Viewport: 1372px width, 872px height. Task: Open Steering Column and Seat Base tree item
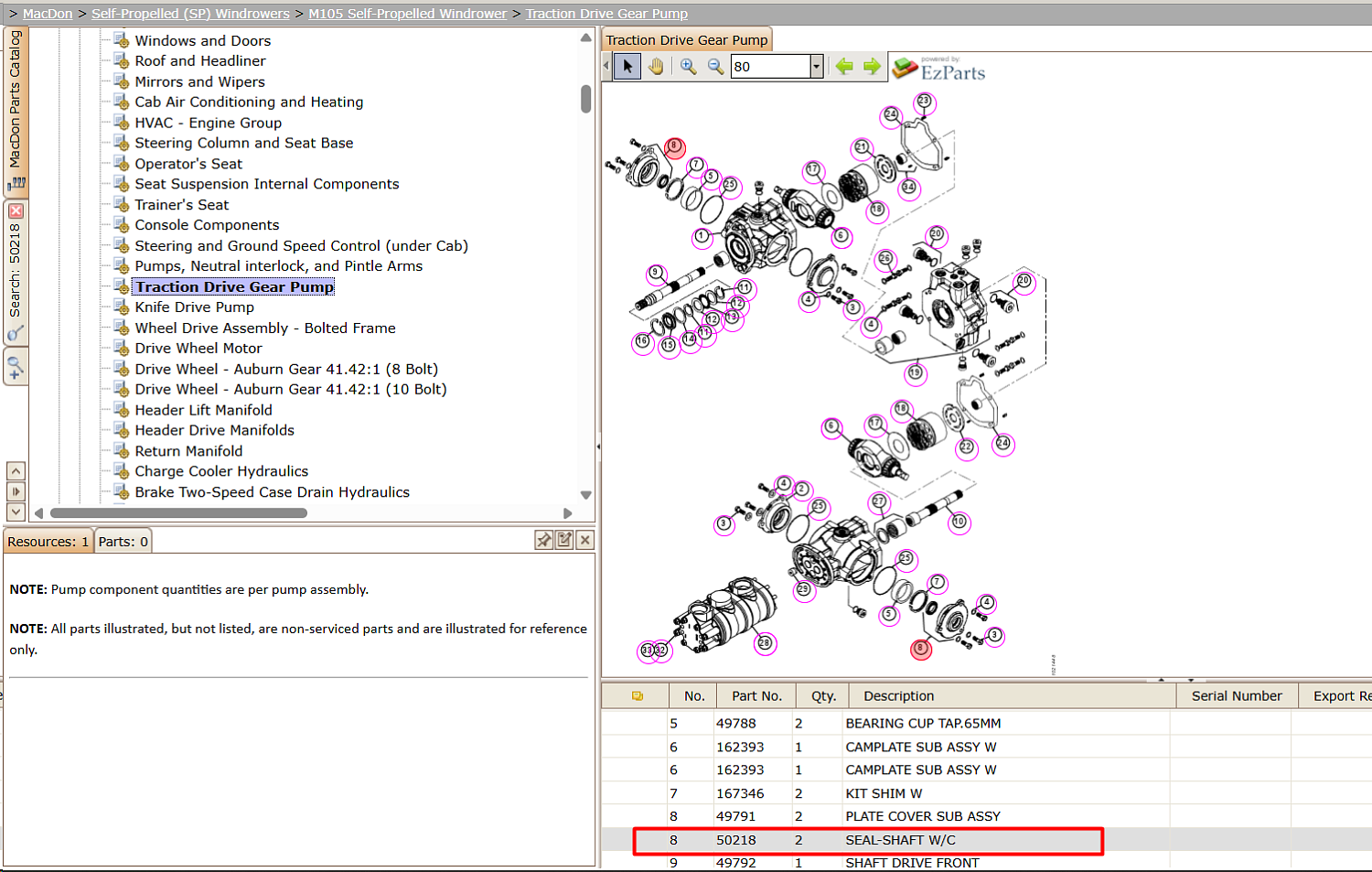click(x=244, y=143)
